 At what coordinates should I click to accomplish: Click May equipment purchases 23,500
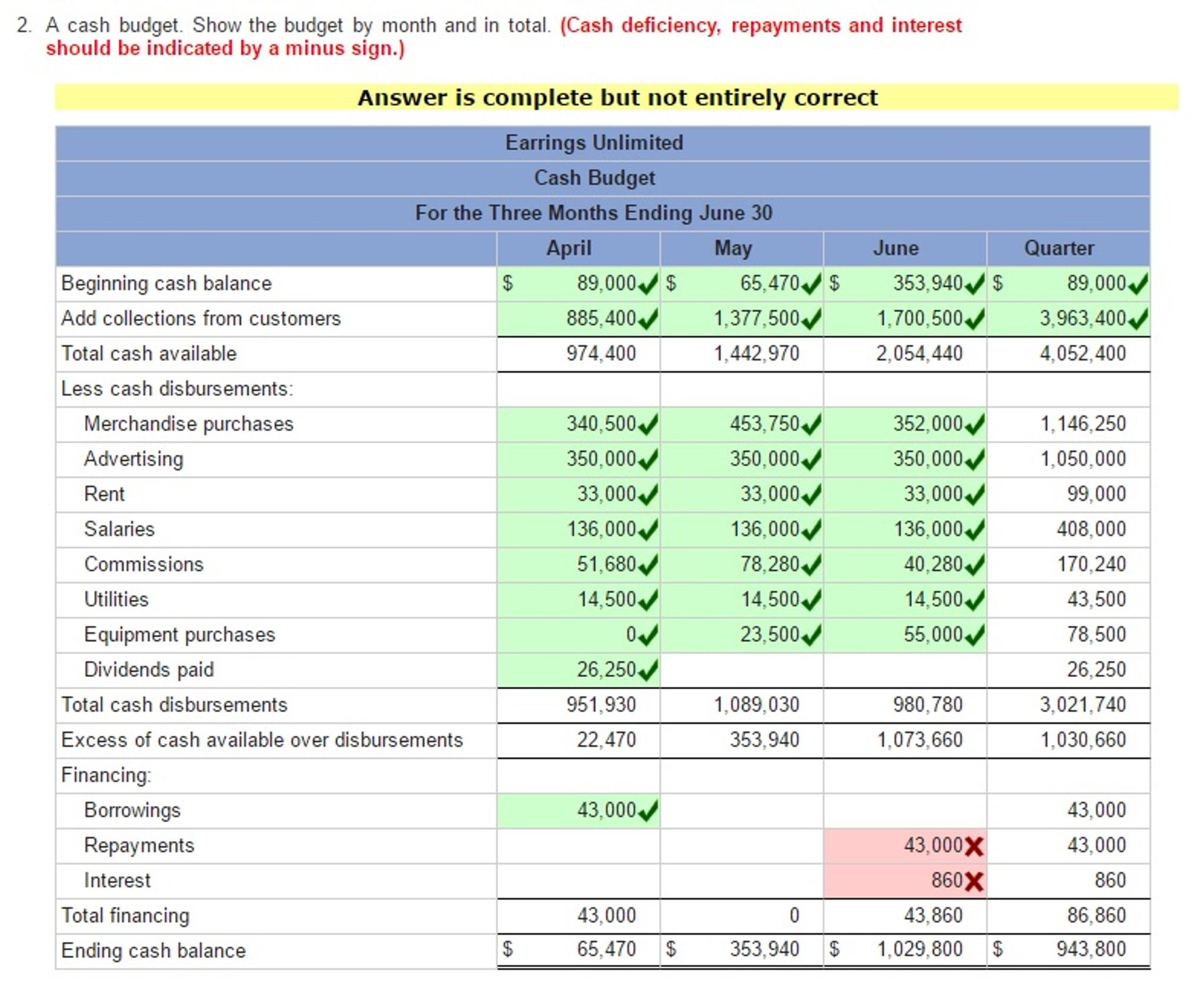point(741,635)
